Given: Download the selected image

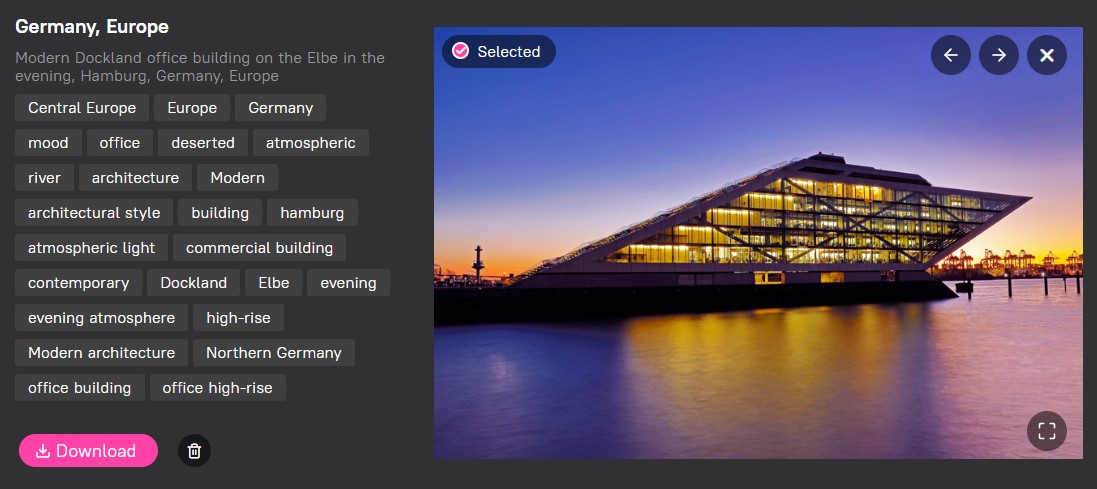Looking at the screenshot, I should (x=88, y=451).
